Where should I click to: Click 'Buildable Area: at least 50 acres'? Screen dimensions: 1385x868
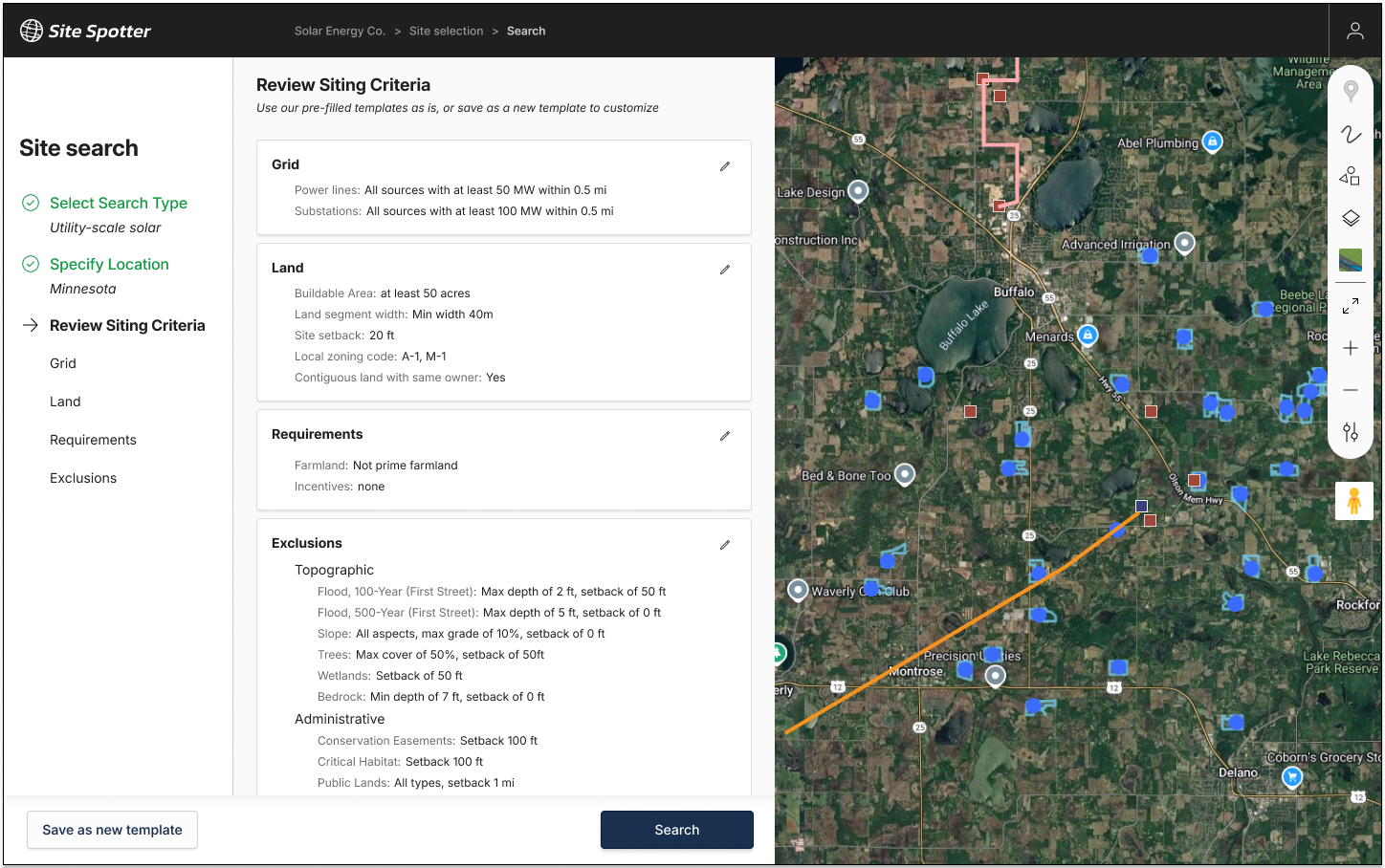(x=383, y=293)
